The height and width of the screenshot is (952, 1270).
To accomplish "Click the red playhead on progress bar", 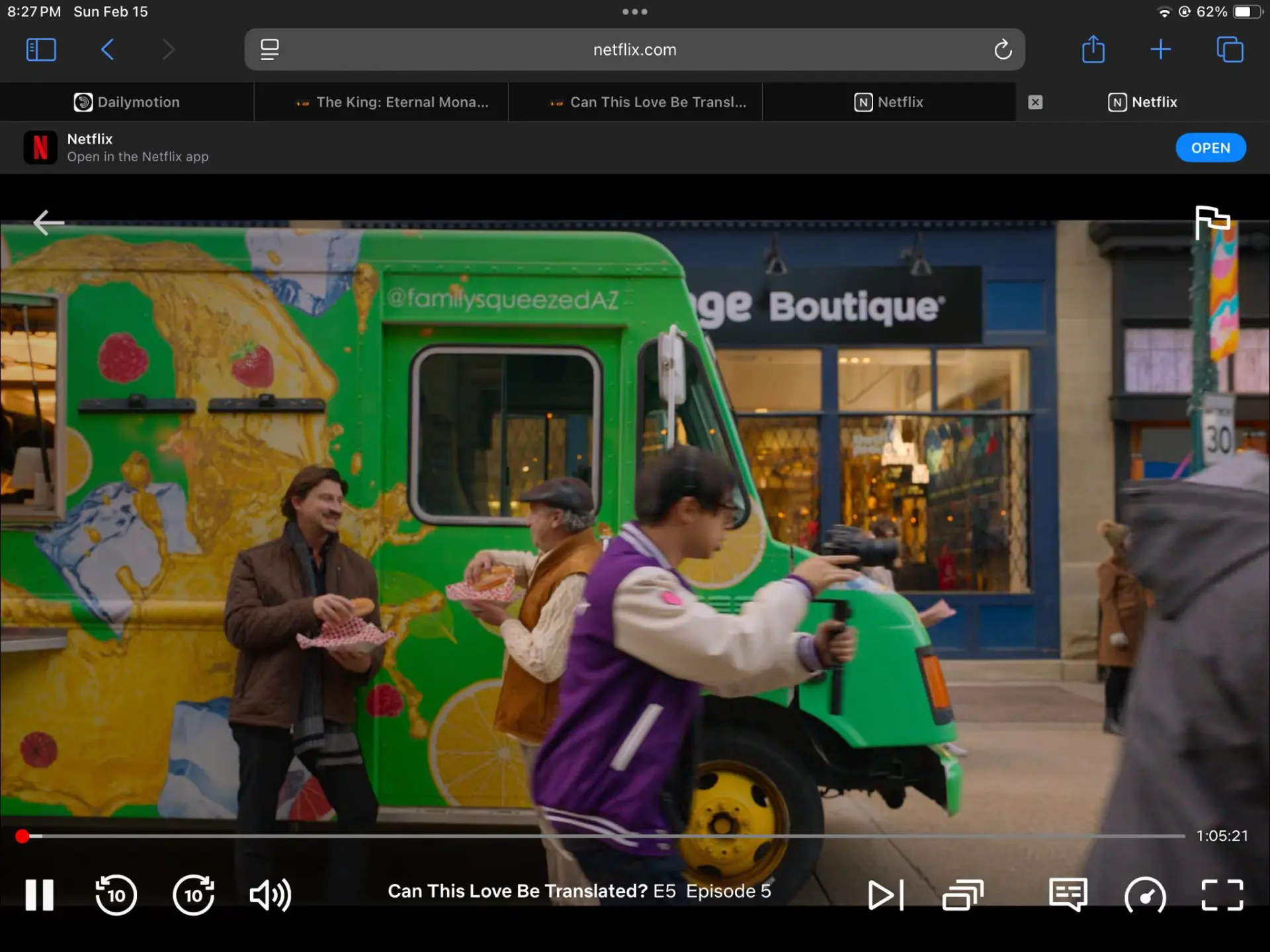I will tap(22, 836).
